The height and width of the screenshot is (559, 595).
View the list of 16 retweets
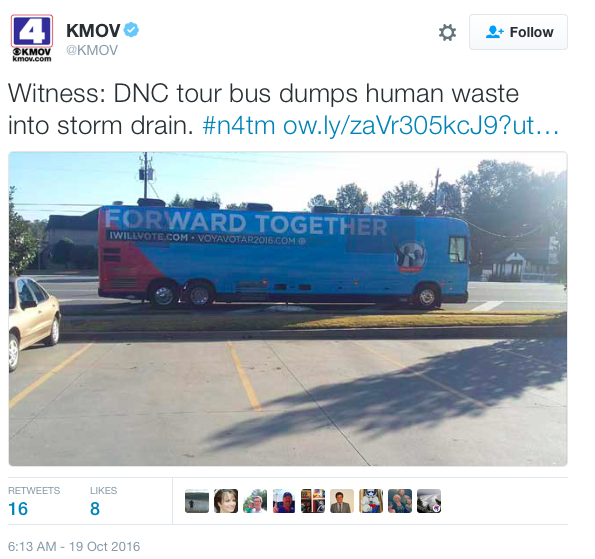[34, 501]
